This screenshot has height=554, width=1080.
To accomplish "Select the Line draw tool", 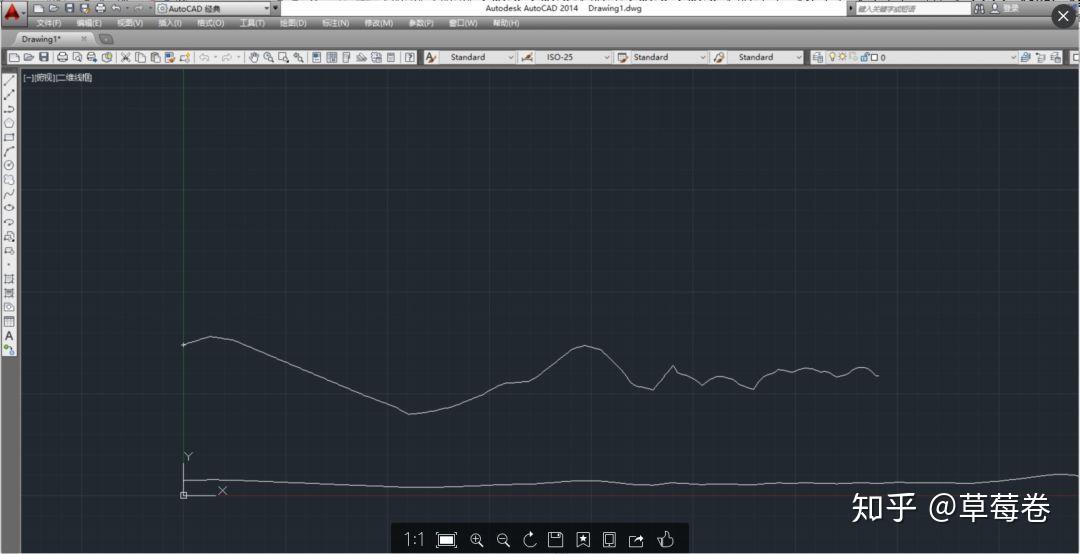I will [9, 81].
